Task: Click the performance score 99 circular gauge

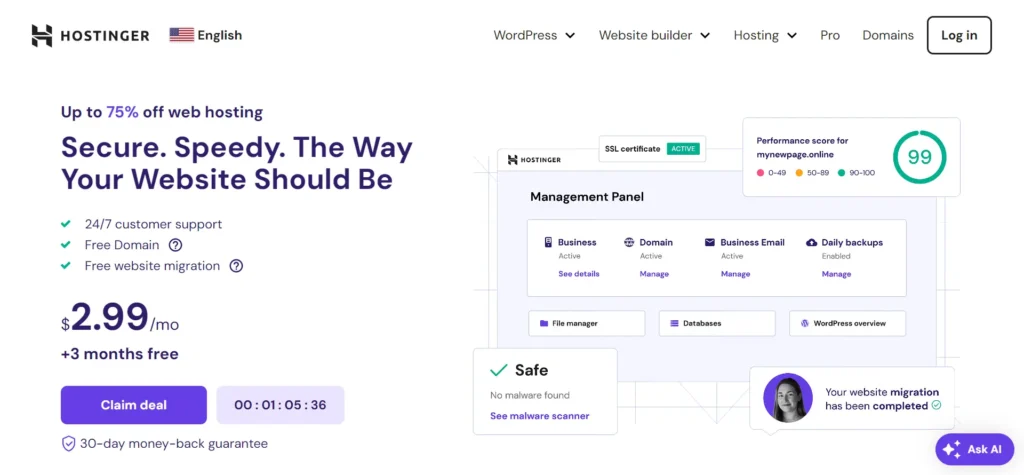Action: point(919,157)
